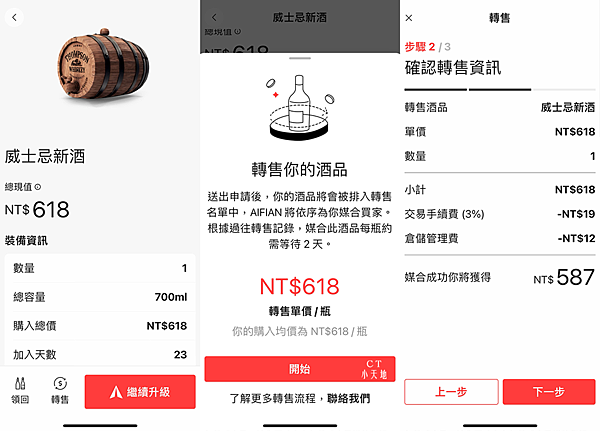
Task: Tap the 下一步 button
Action: 549,392
